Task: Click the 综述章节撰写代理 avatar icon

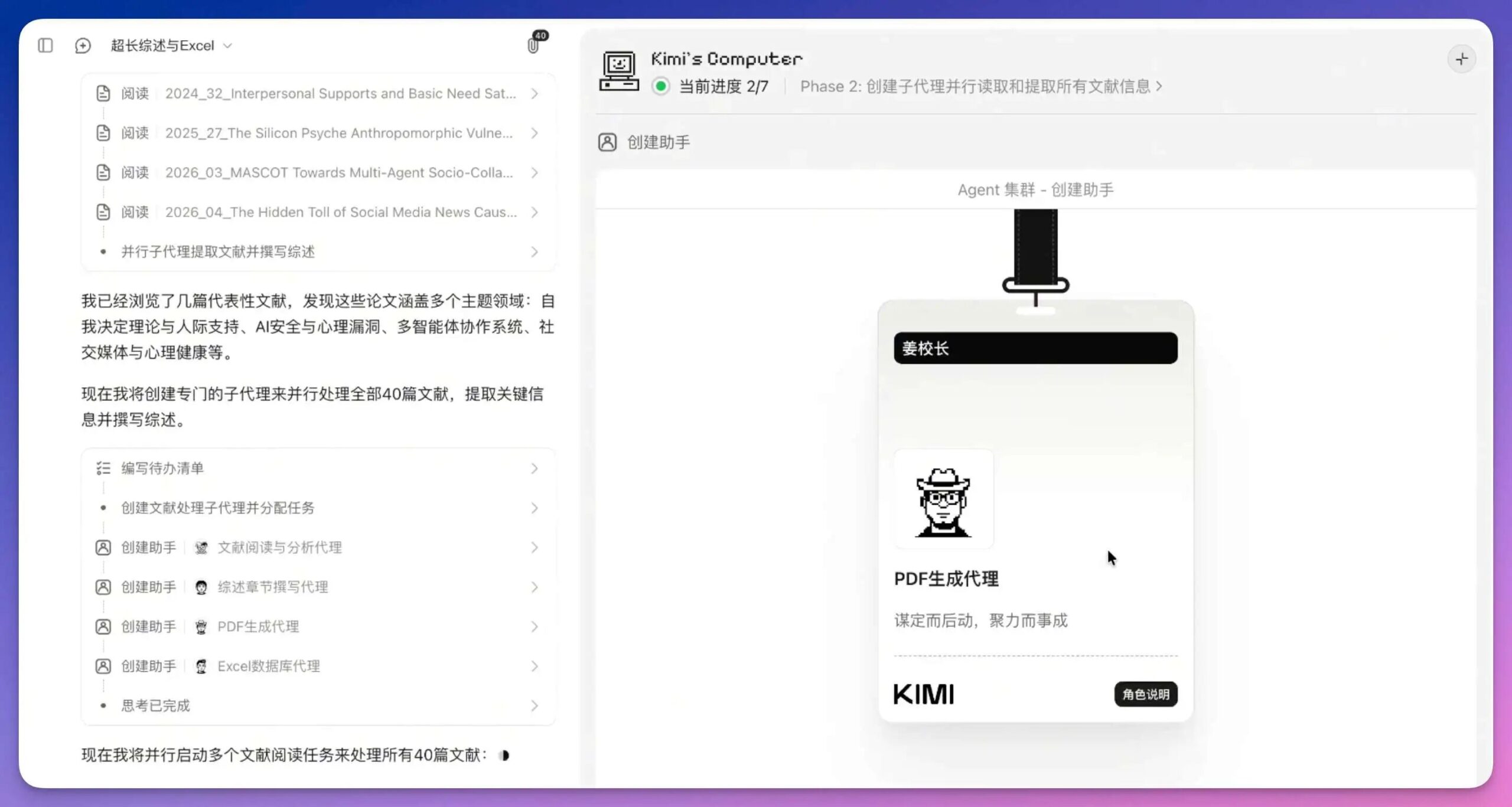Action: tap(200, 587)
